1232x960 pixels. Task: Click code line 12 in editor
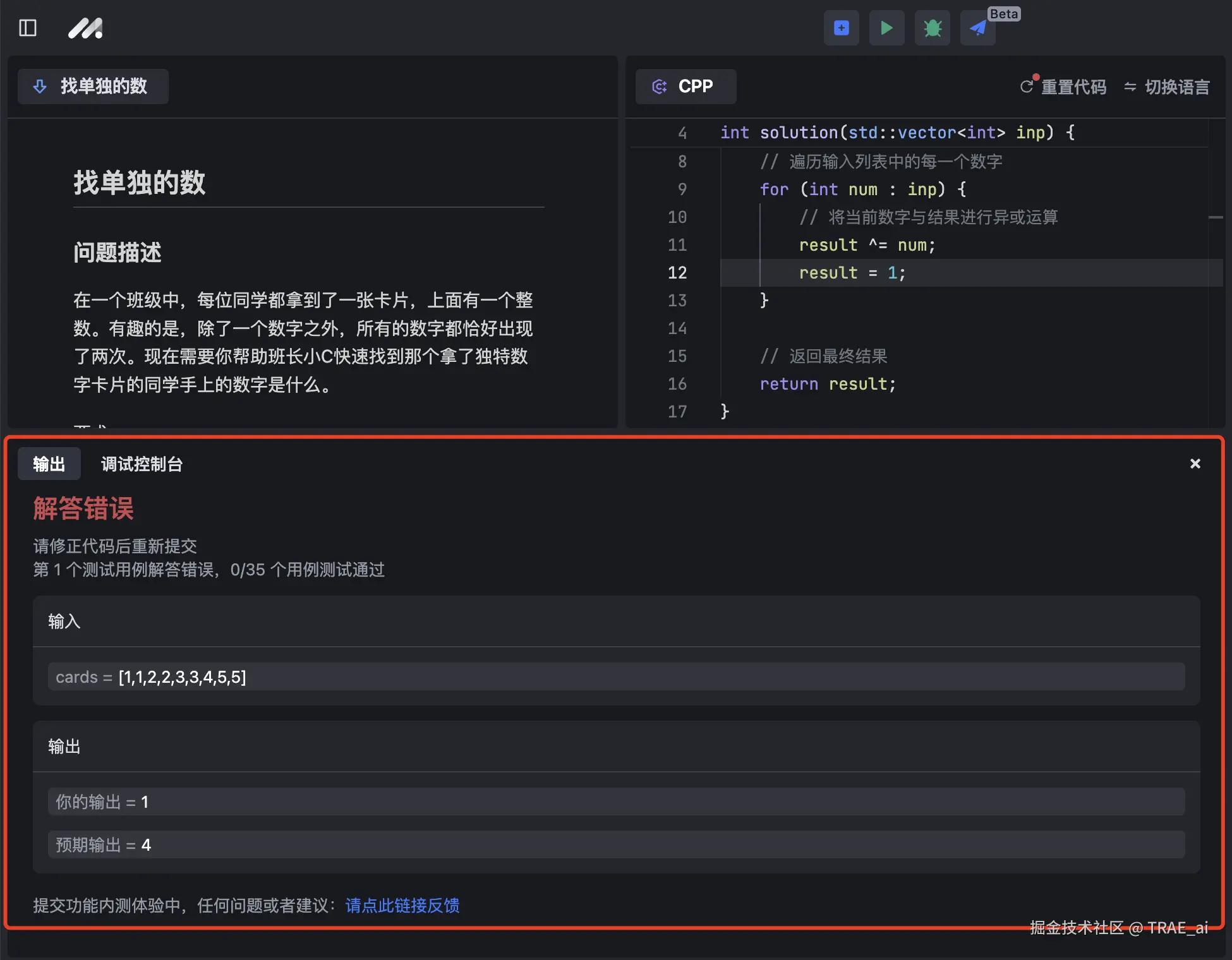point(852,273)
